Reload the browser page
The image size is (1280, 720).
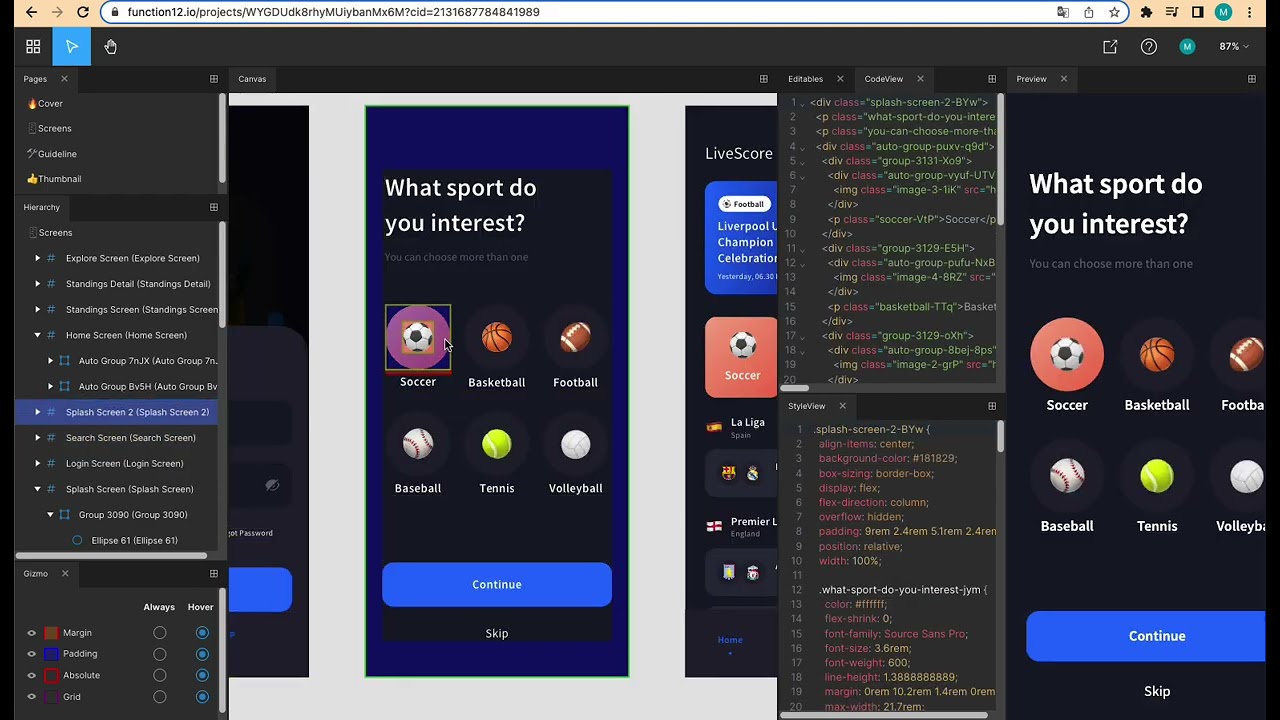[83, 12]
